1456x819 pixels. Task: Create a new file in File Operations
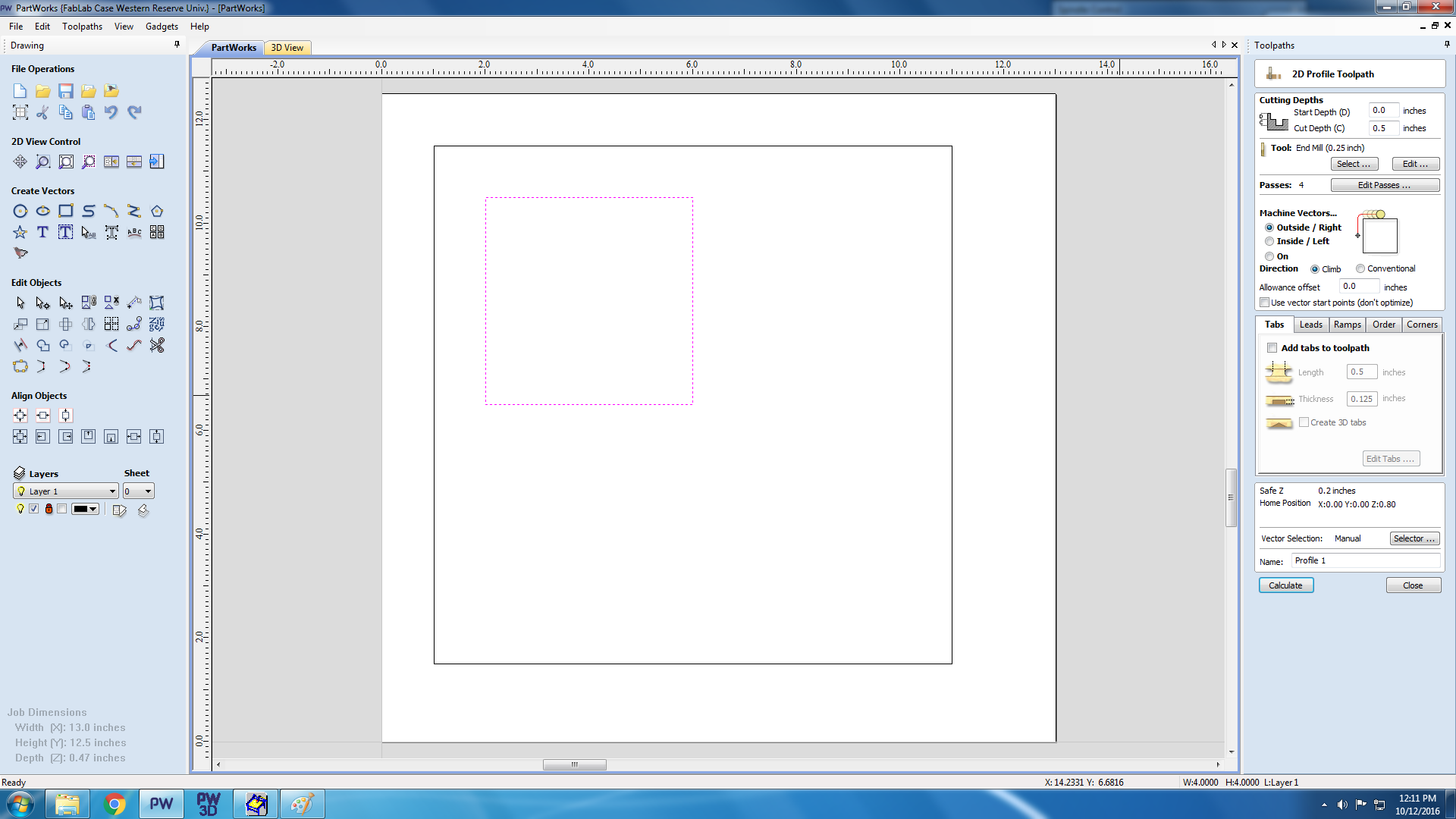(x=20, y=91)
